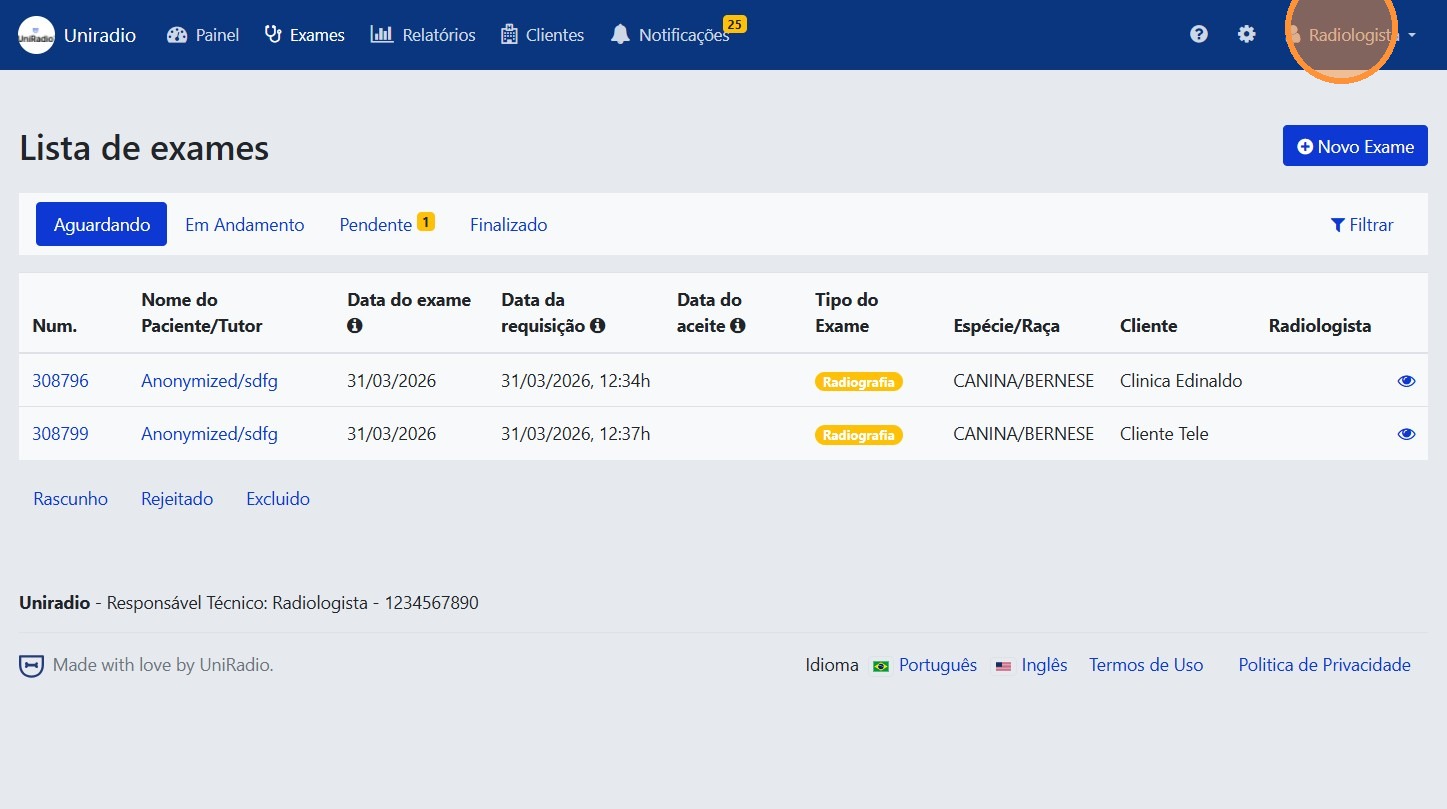Switch to the Em Andamento tab
This screenshot has width=1447, height=809.
244,225
